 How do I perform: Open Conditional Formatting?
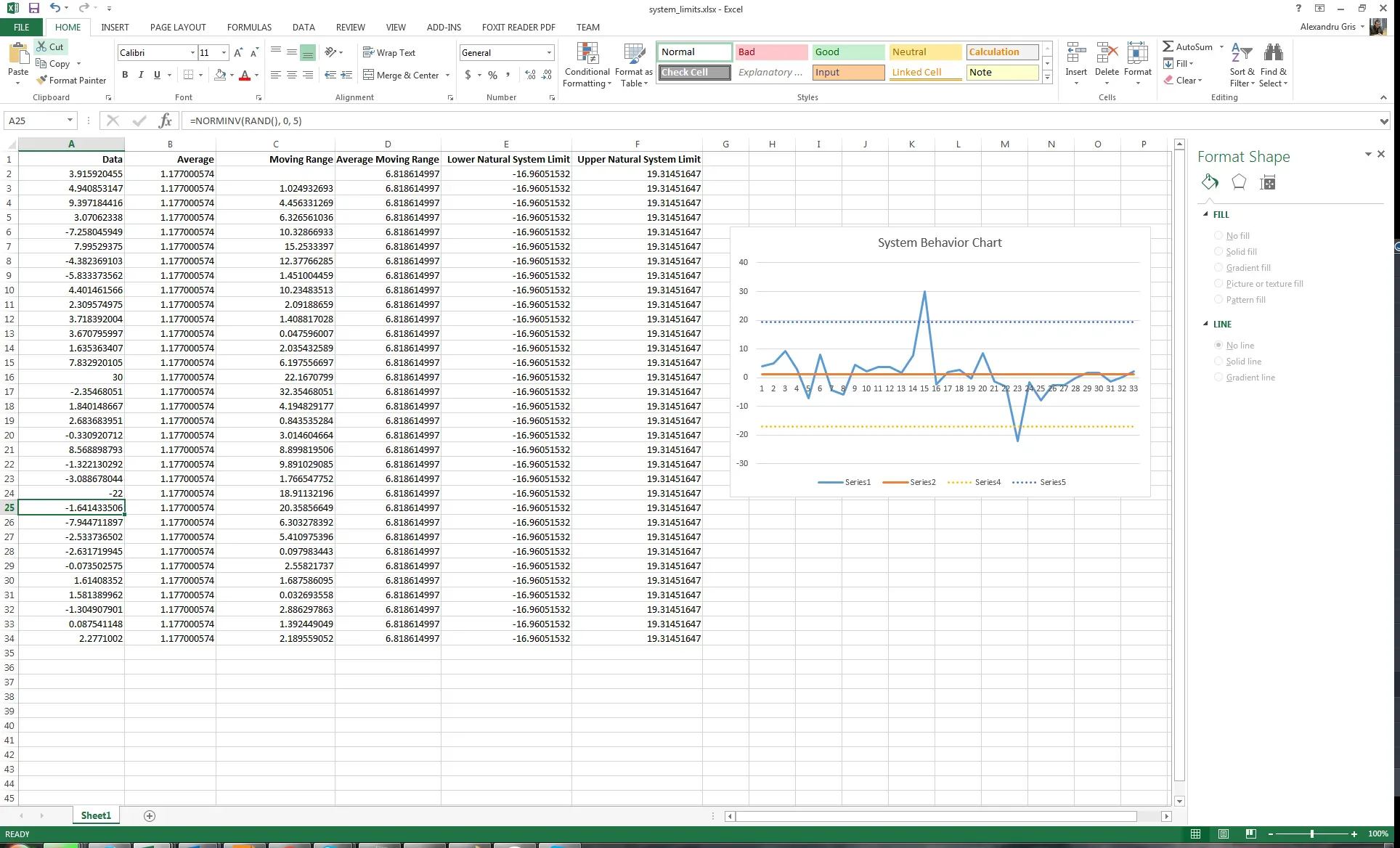(587, 65)
